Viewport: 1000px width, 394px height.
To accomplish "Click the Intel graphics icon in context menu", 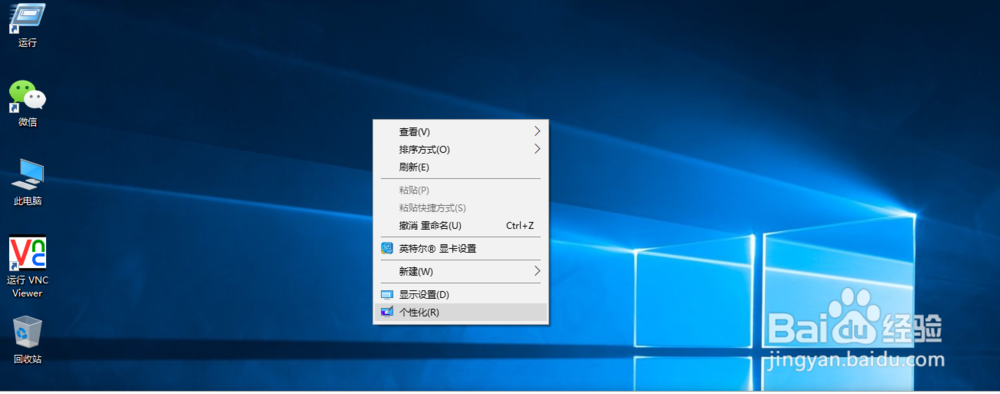I will (387, 248).
